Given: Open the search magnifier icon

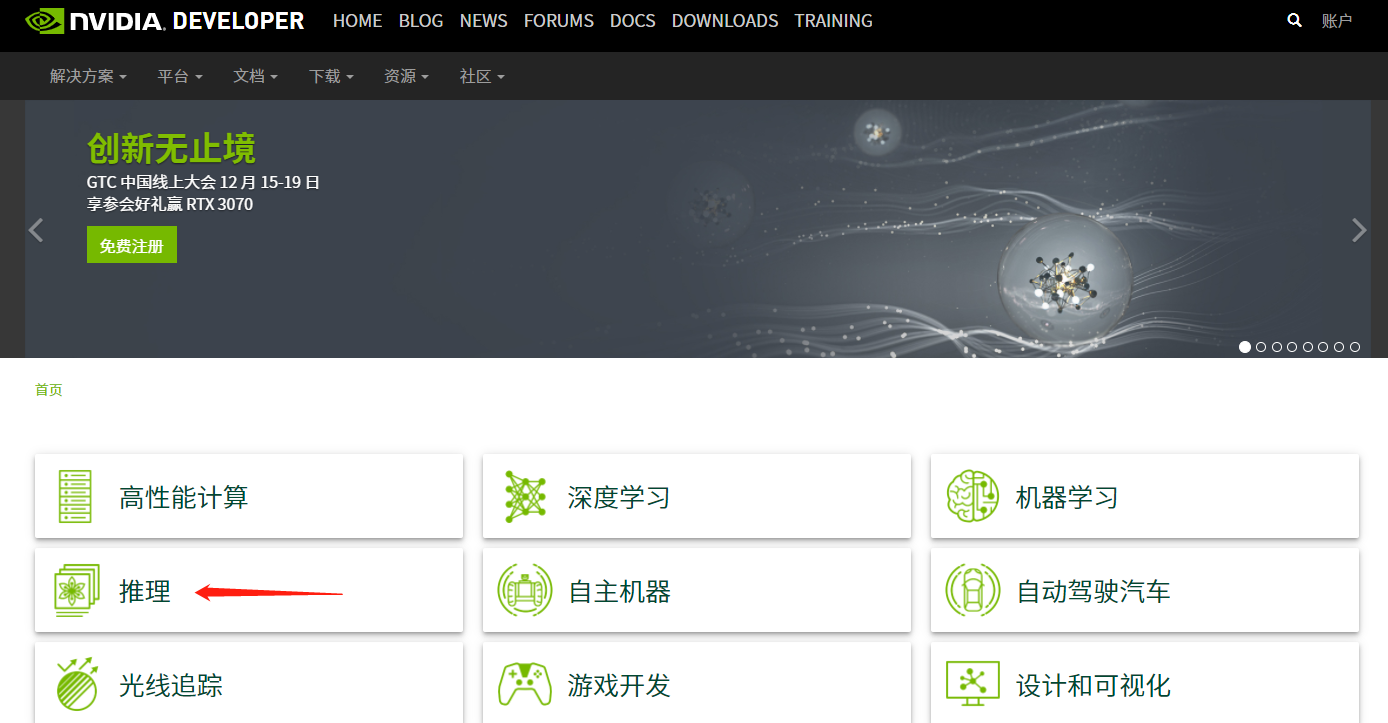Looking at the screenshot, I should pos(1295,20).
